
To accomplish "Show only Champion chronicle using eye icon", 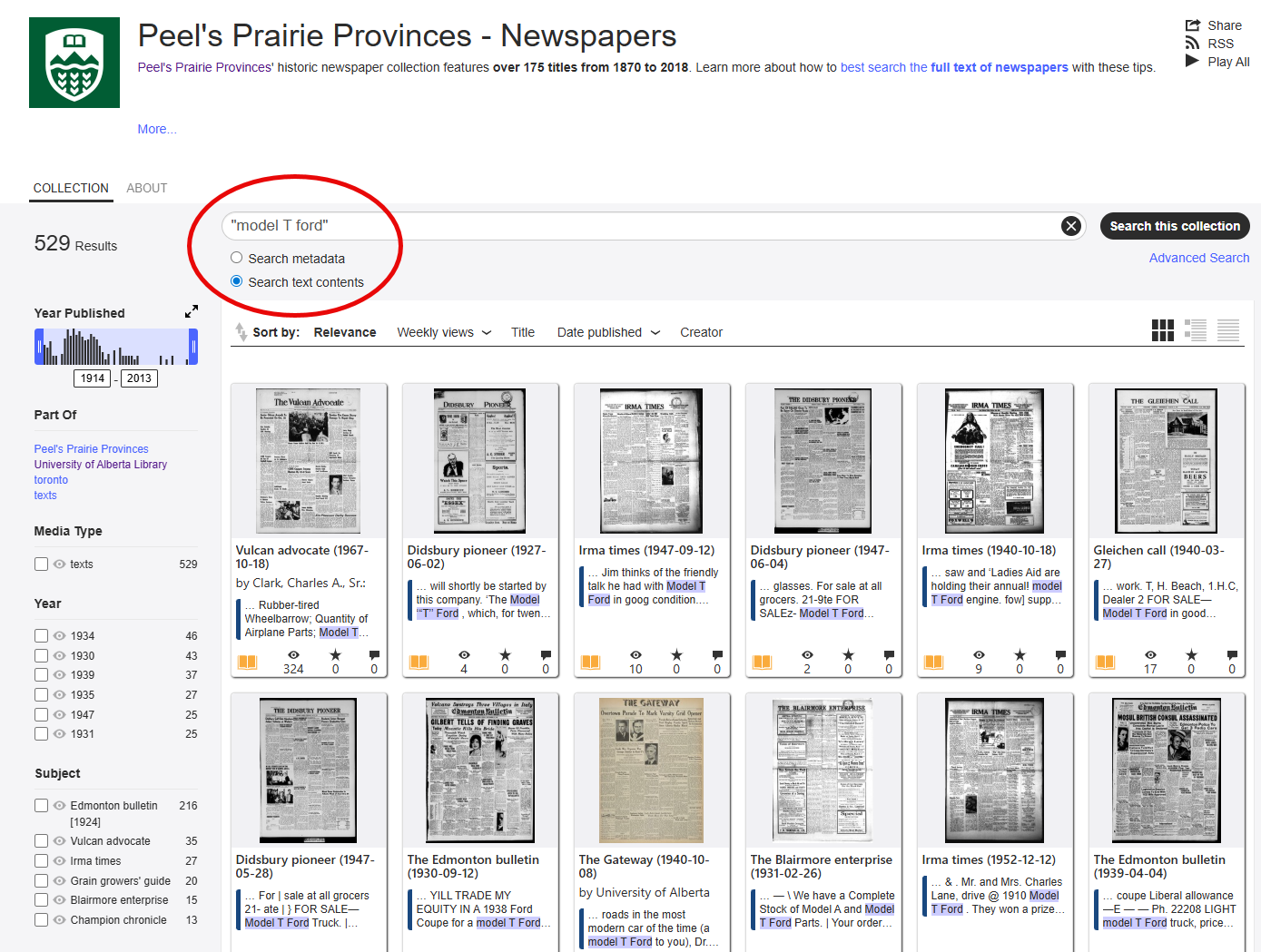I will point(59,919).
